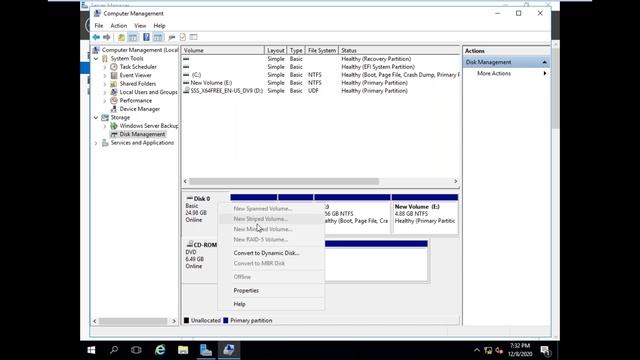Collapse the System Tools tree node

tap(96, 58)
